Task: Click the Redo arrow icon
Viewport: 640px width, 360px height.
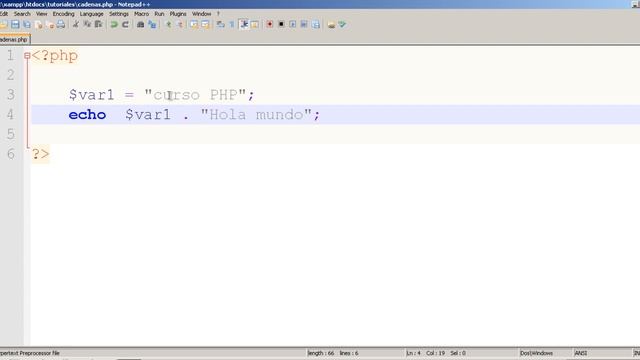Action: [x=125, y=24]
